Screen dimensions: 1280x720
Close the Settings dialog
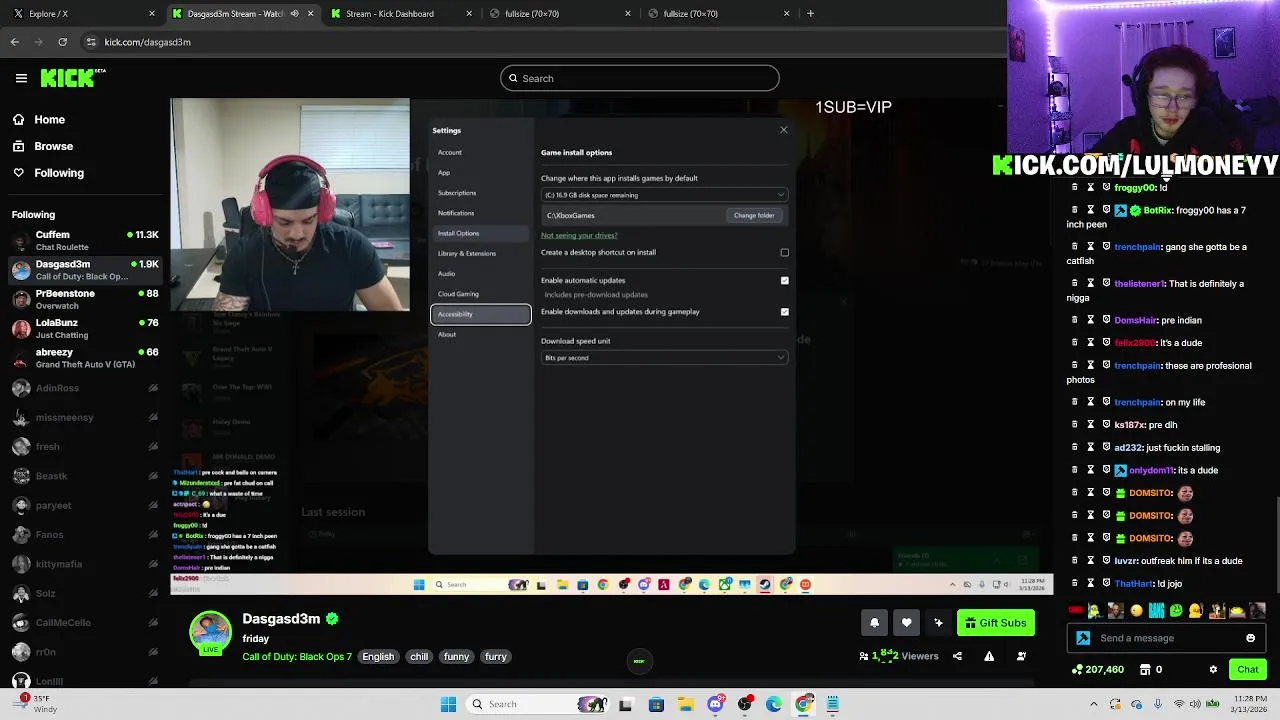(x=784, y=130)
